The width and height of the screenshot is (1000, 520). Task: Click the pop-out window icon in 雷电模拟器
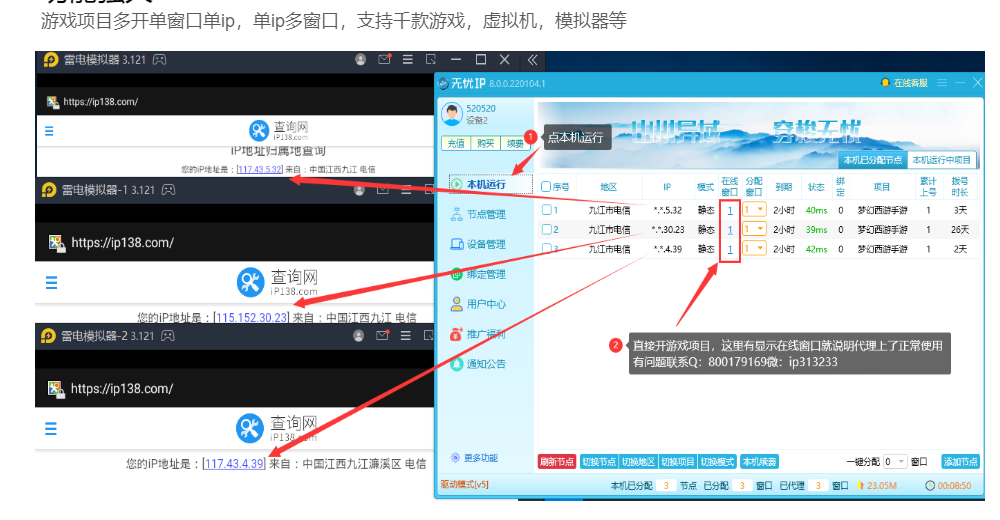point(431,59)
